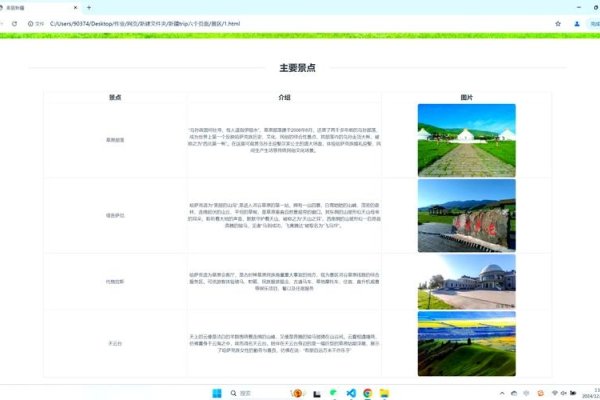This screenshot has height=400, width=600.
Task: Open the taskbar clock and date
Action: coord(591,393)
